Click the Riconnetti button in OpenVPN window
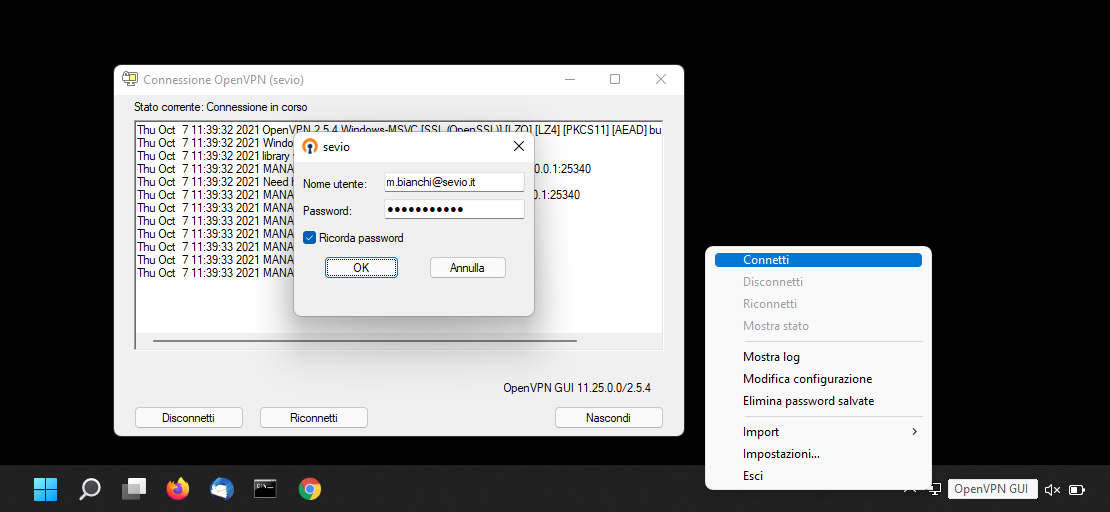The image size is (1110, 512). pyautogui.click(x=314, y=418)
